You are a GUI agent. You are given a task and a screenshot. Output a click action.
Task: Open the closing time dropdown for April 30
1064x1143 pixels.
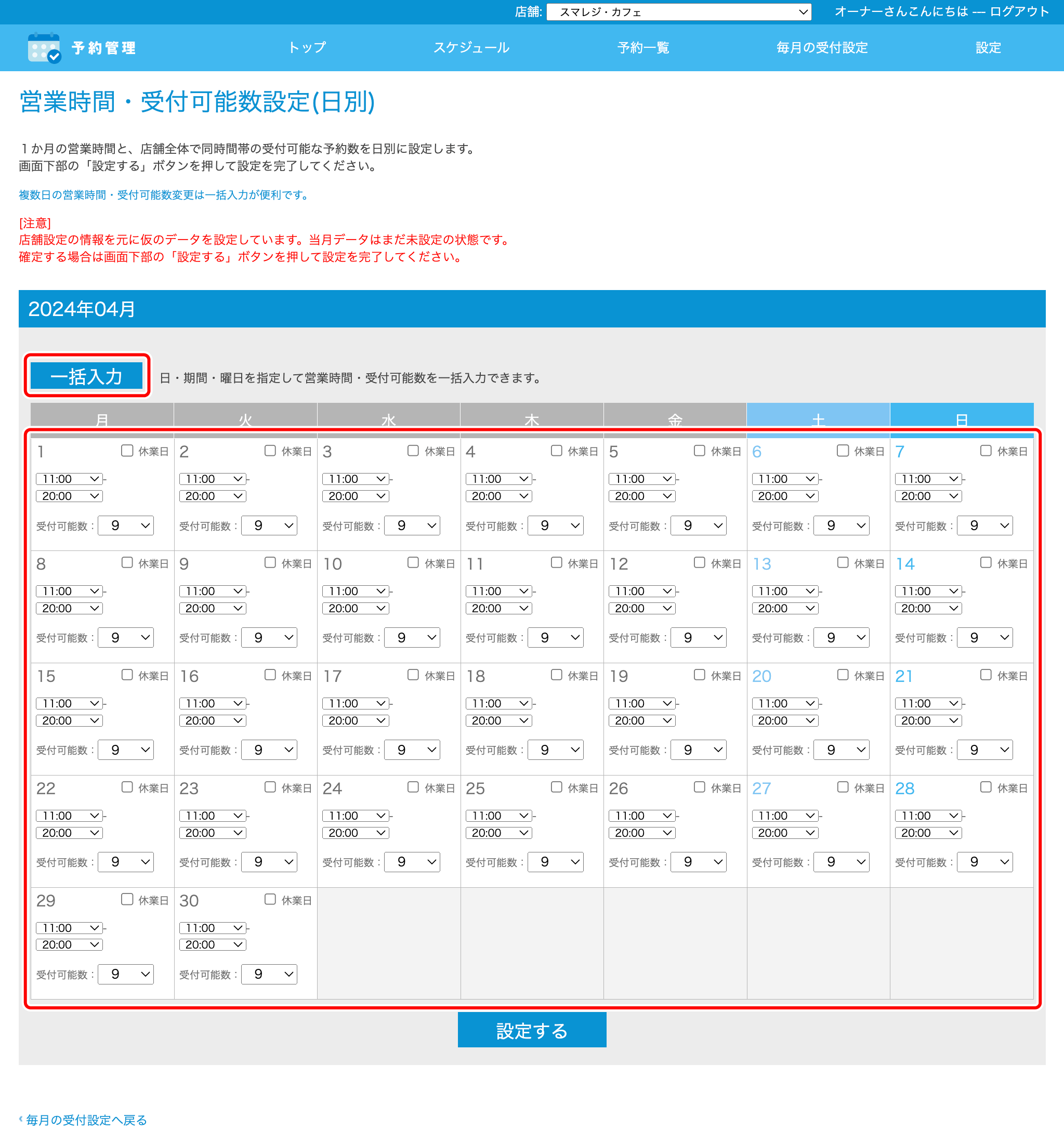(x=212, y=944)
